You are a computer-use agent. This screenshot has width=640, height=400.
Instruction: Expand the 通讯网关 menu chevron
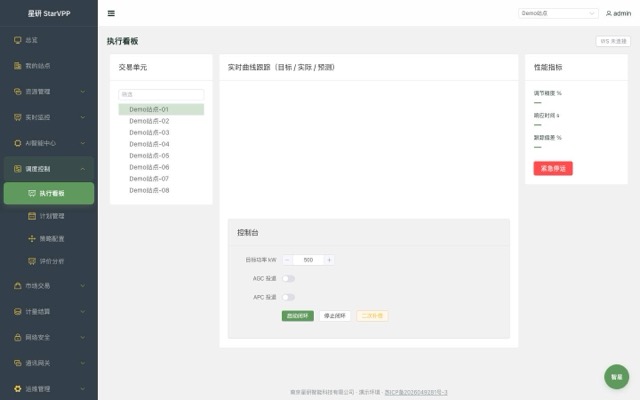click(x=83, y=363)
